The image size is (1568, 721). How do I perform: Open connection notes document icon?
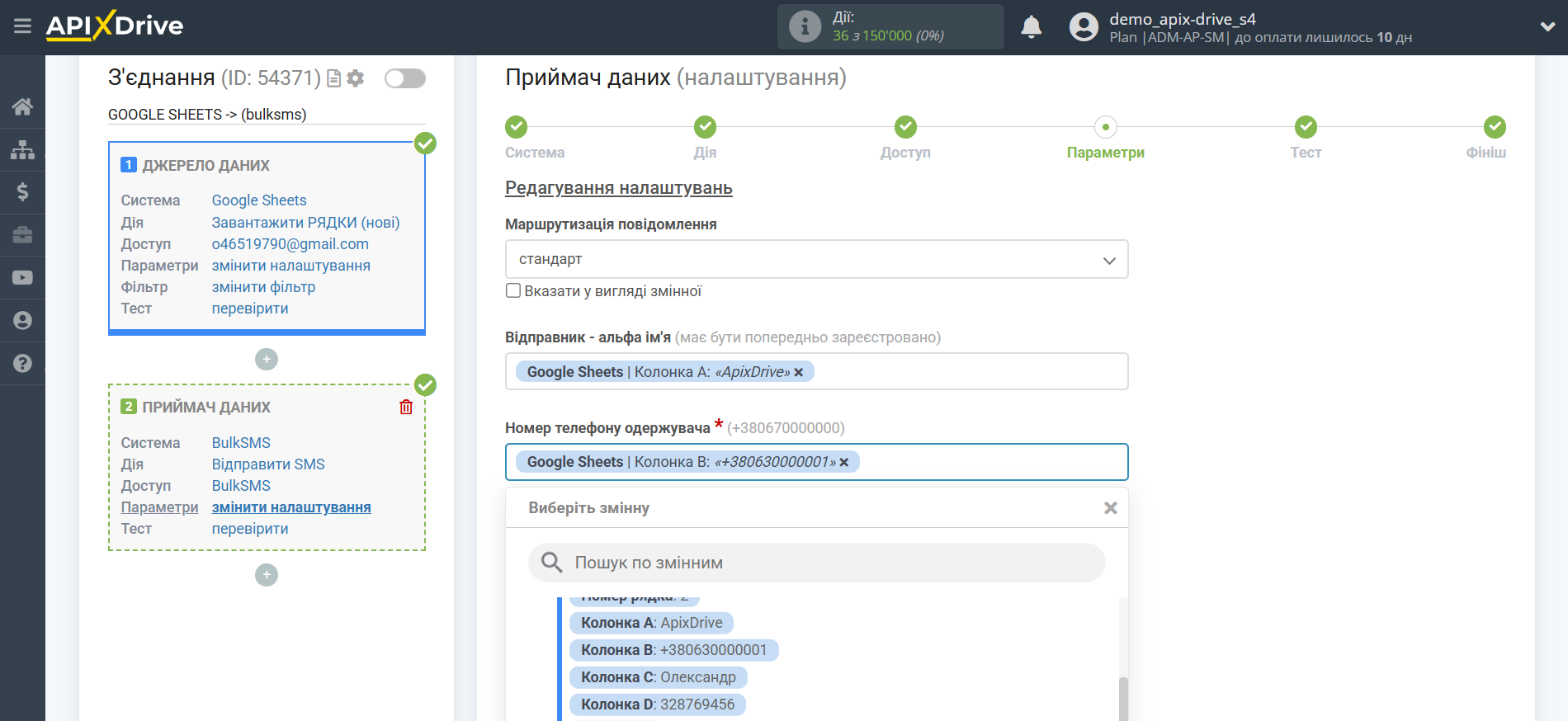coord(334,78)
